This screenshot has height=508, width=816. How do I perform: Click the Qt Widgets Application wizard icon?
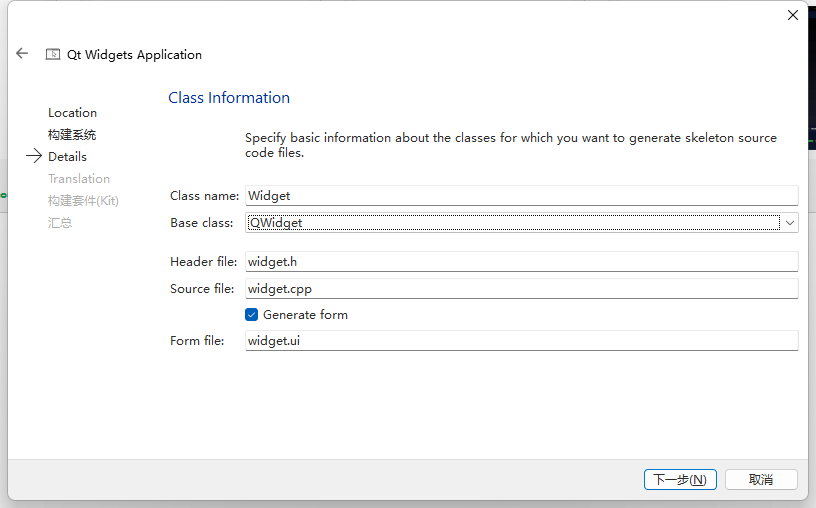point(53,55)
